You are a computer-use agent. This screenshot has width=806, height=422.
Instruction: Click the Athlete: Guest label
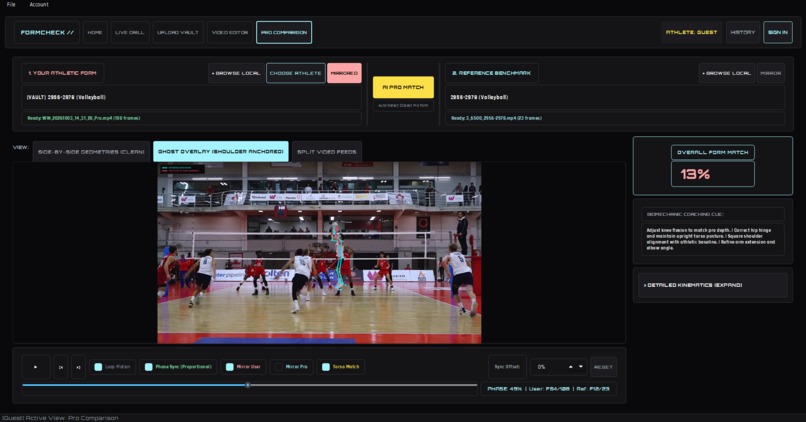coord(691,32)
